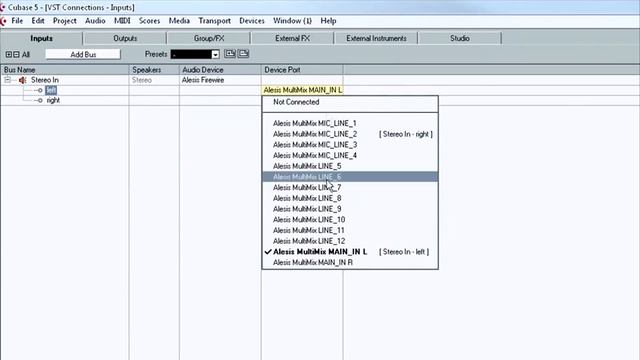Image resolution: width=640 pixels, height=360 pixels.
Task: Choose Alesis MultiMix LINE_9
Action: [350, 209]
